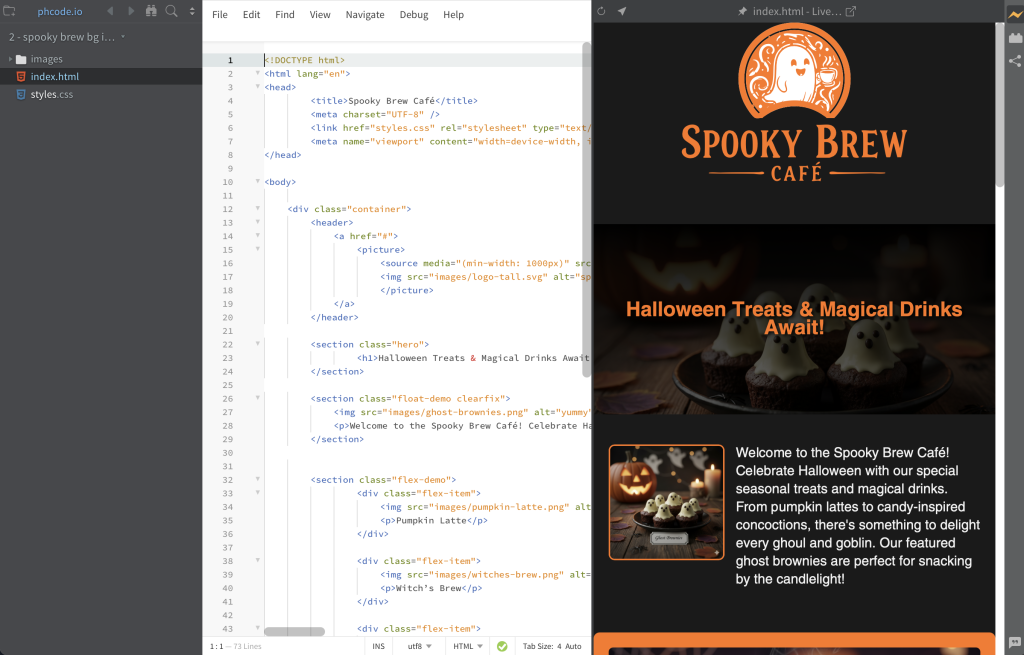Pop out live preview to new window
This screenshot has height=655, width=1024.
pos(851,12)
